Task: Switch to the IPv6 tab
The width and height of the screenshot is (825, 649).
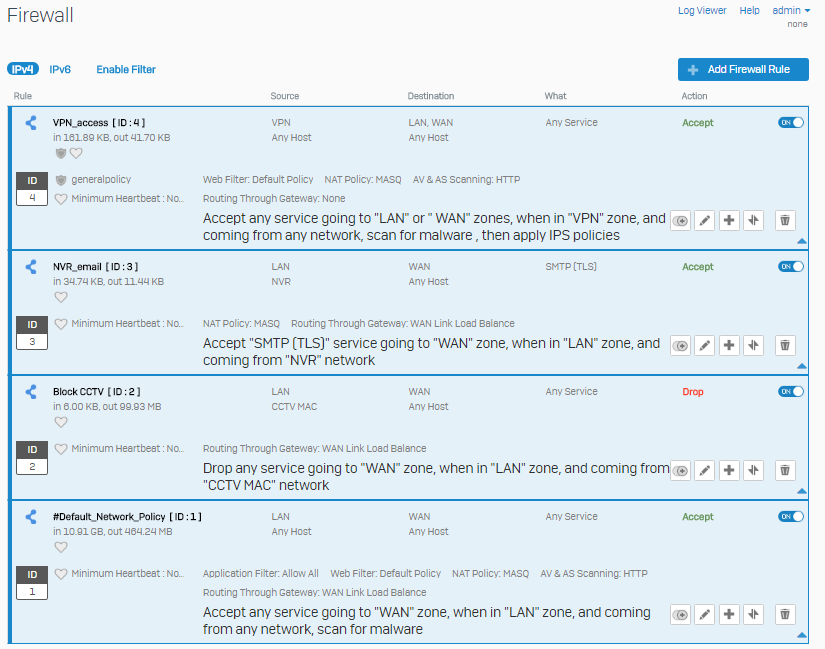Action: tap(60, 69)
